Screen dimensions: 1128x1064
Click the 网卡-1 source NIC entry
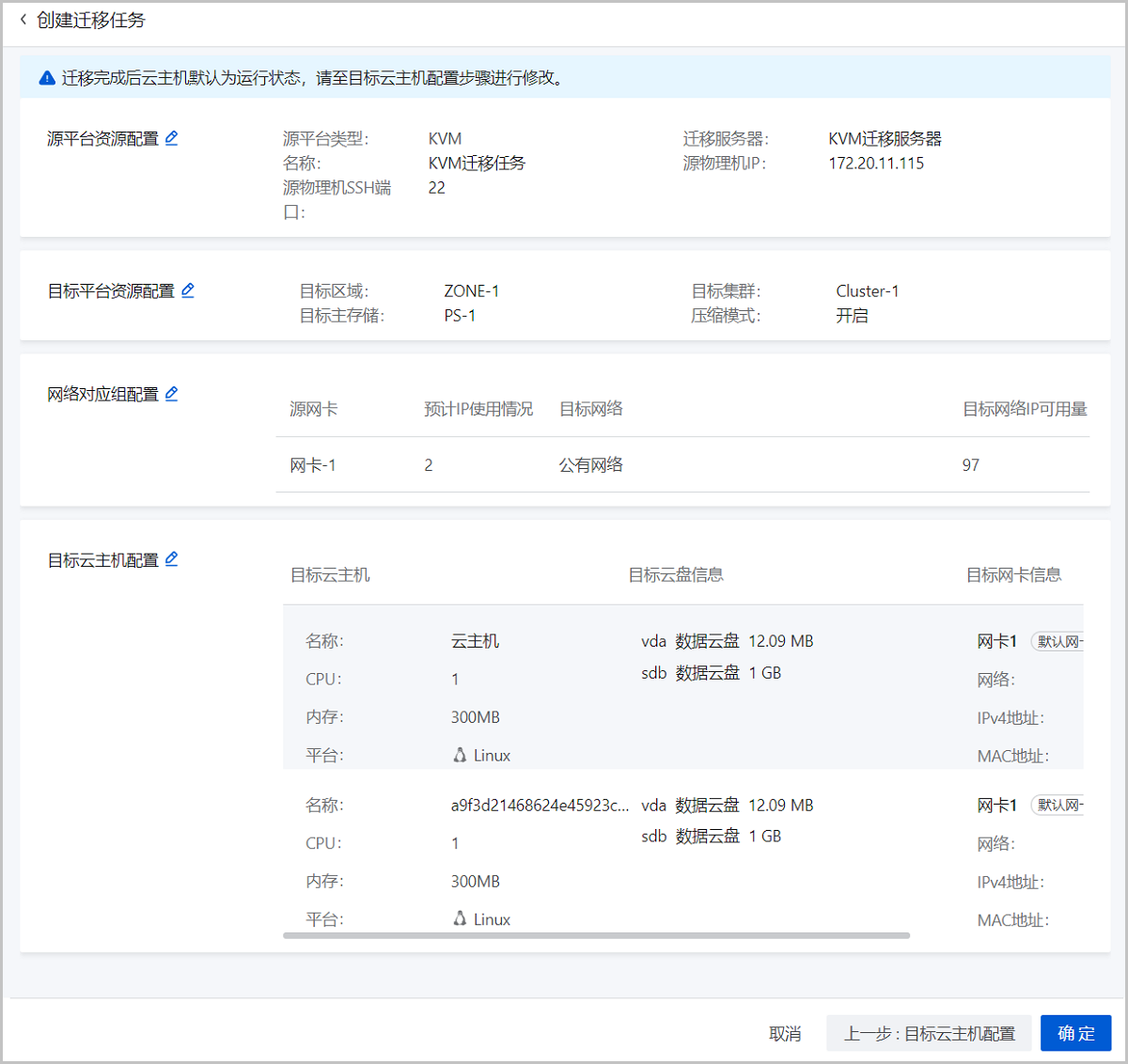click(x=314, y=464)
